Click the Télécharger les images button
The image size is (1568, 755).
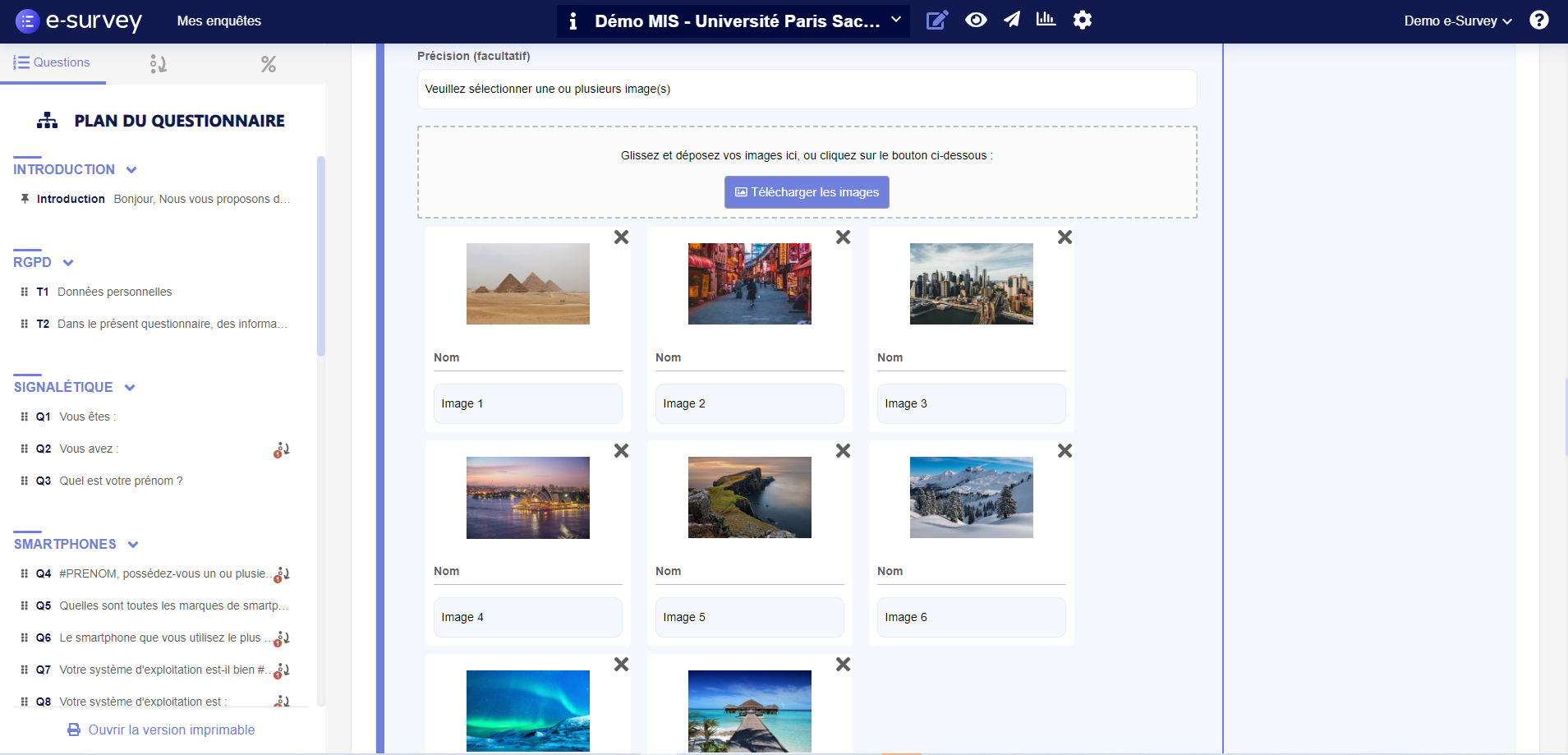click(806, 191)
